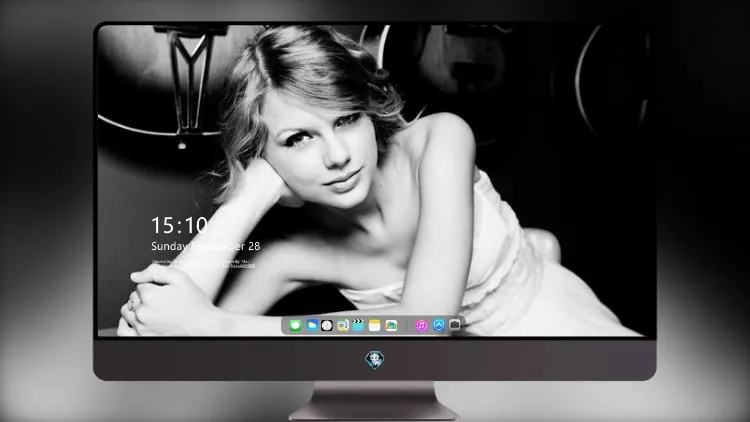
Task: Open the Clock app in the dock
Action: [327, 325]
